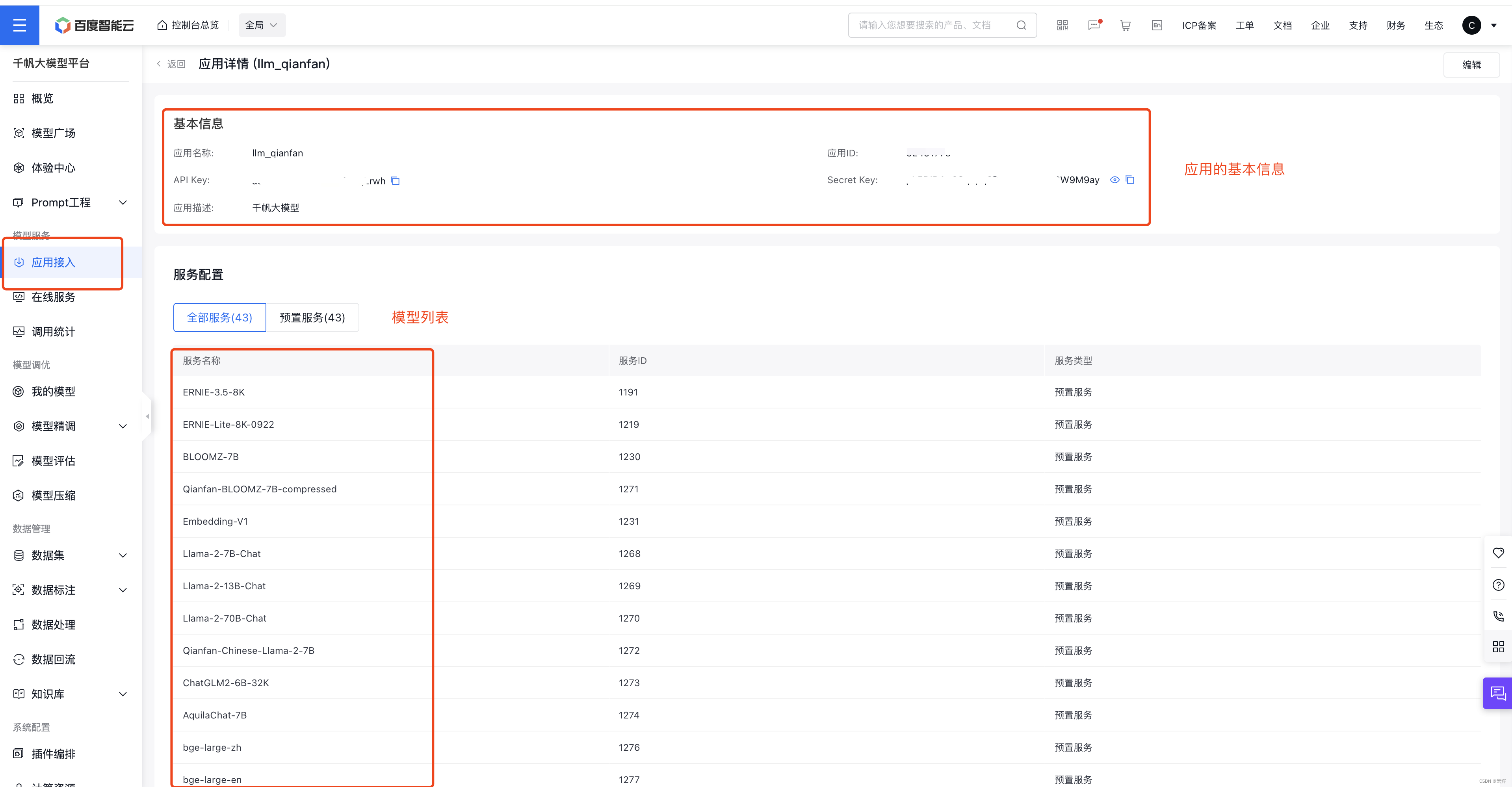Copy the API Key value
Screen dimensions: 1512x787
pyautogui.click(x=396, y=181)
